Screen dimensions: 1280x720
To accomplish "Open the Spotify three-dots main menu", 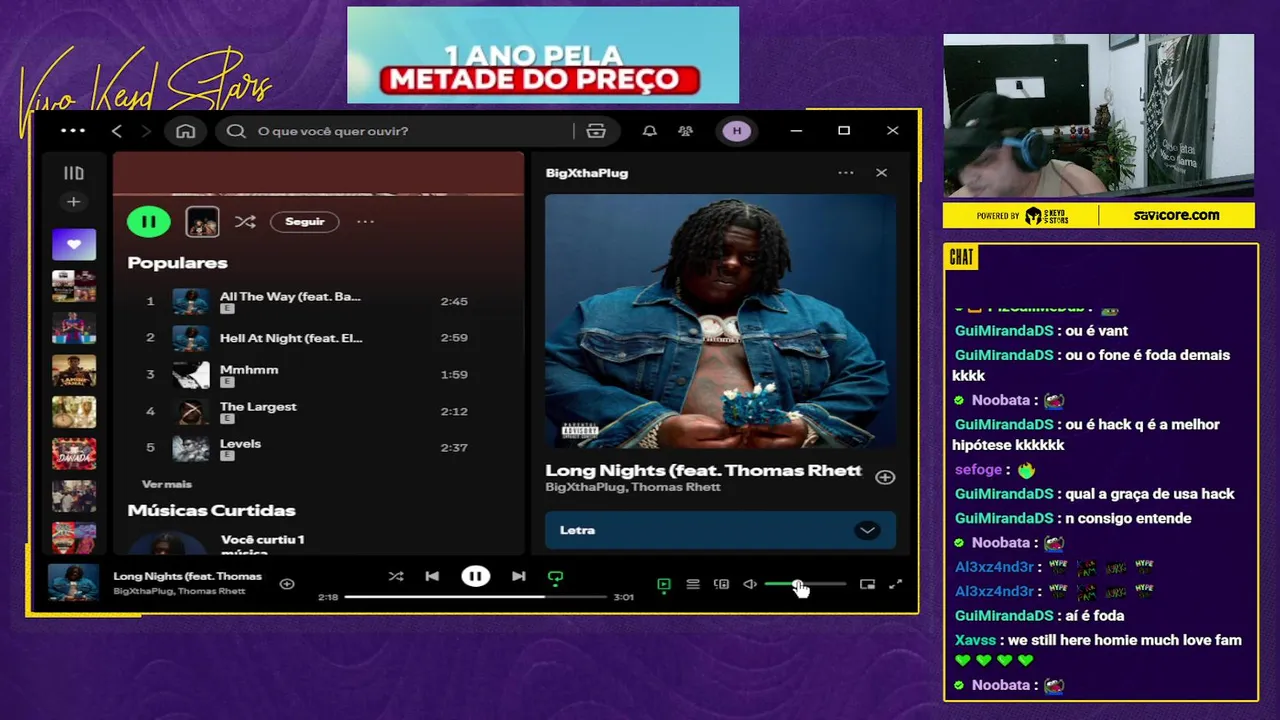I will [x=73, y=131].
